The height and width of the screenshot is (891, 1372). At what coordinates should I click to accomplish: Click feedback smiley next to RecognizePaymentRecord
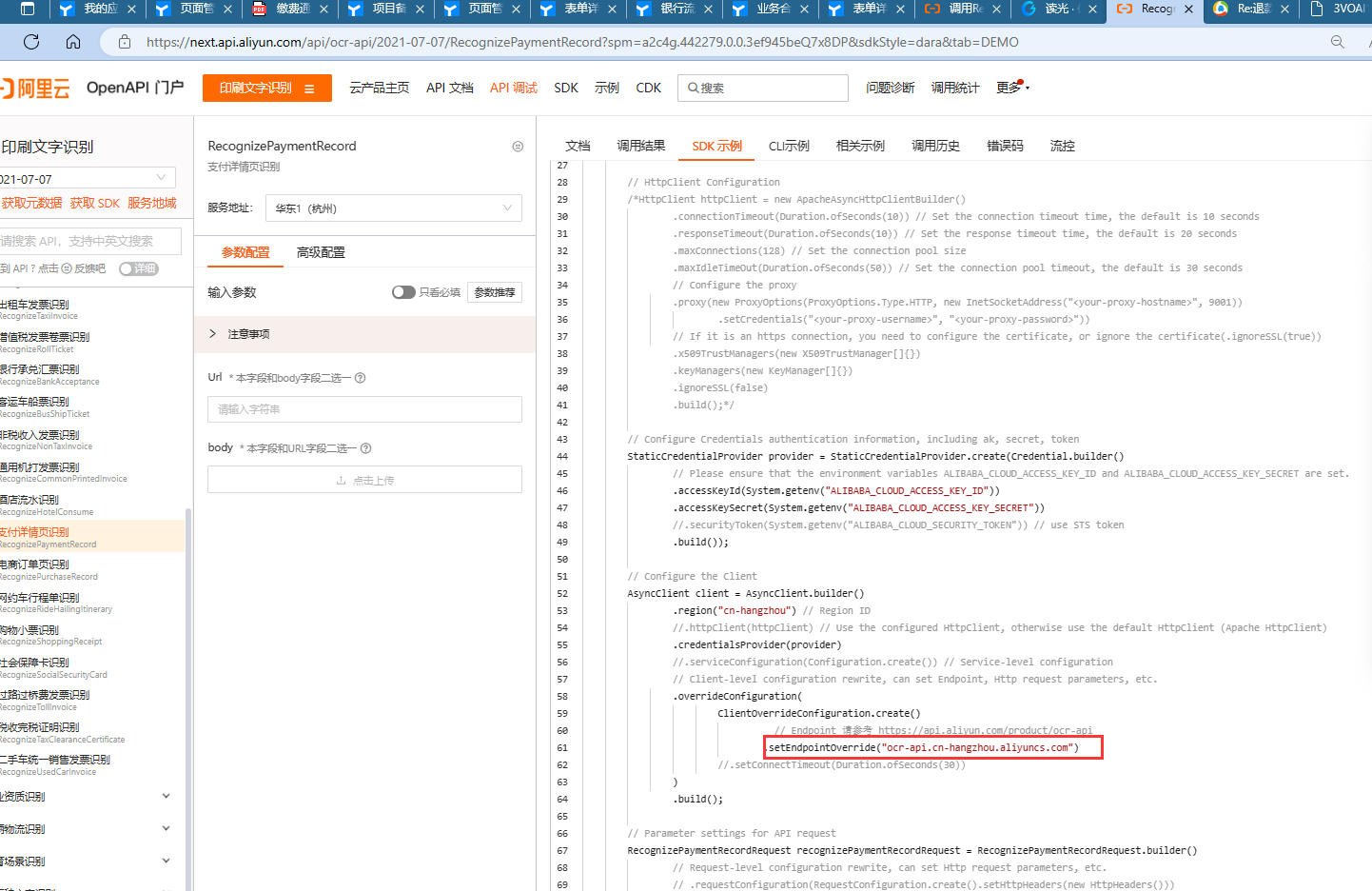click(518, 147)
